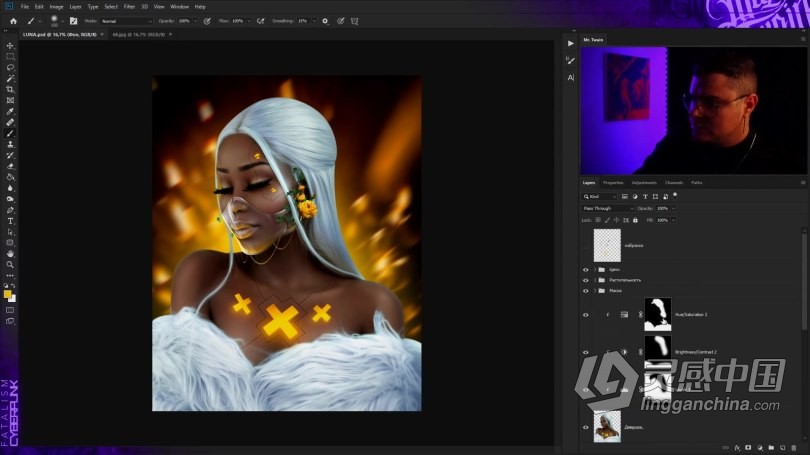Switch to the Properties tab
The height and width of the screenshot is (455, 810).
613,183
